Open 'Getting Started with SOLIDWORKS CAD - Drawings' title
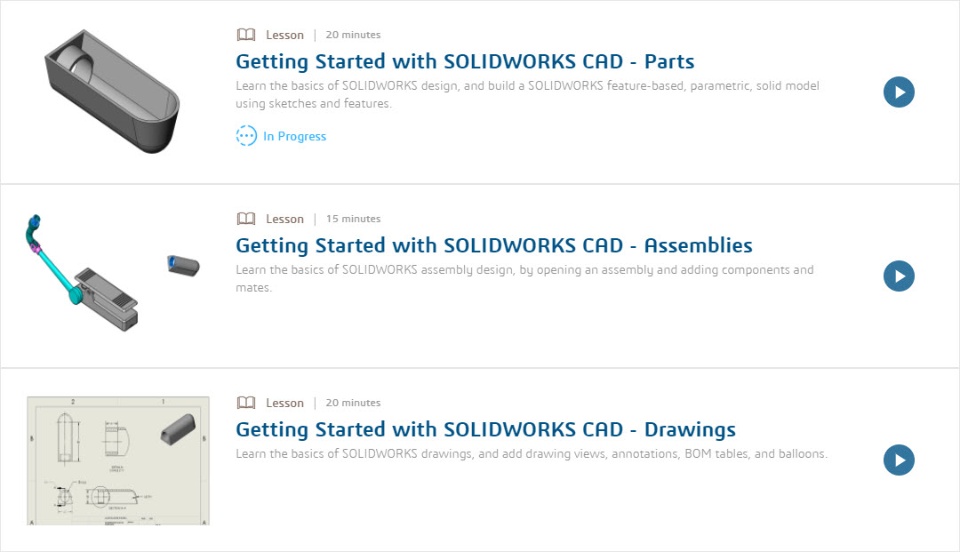This screenshot has width=960, height=552. point(485,430)
